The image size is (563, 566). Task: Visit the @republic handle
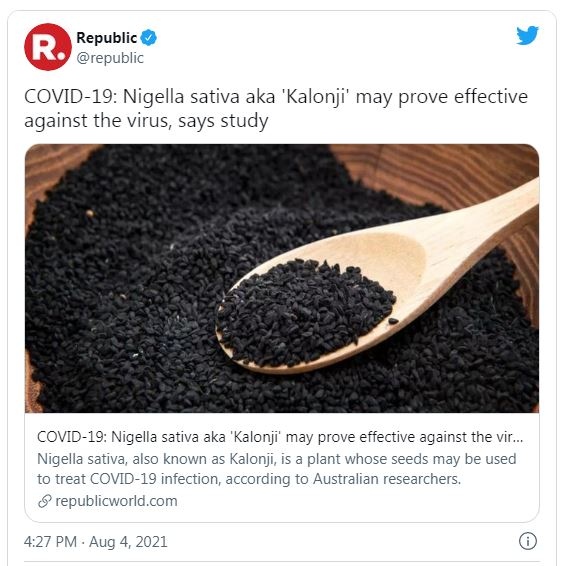point(110,58)
